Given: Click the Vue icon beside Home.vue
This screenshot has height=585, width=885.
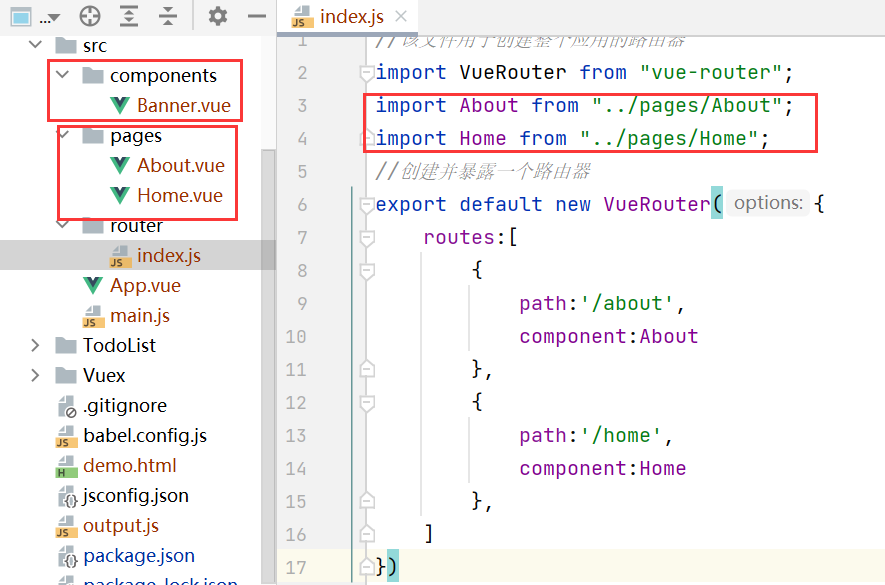Looking at the screenshot, I should pyautogui.click(x=120, y=195).
